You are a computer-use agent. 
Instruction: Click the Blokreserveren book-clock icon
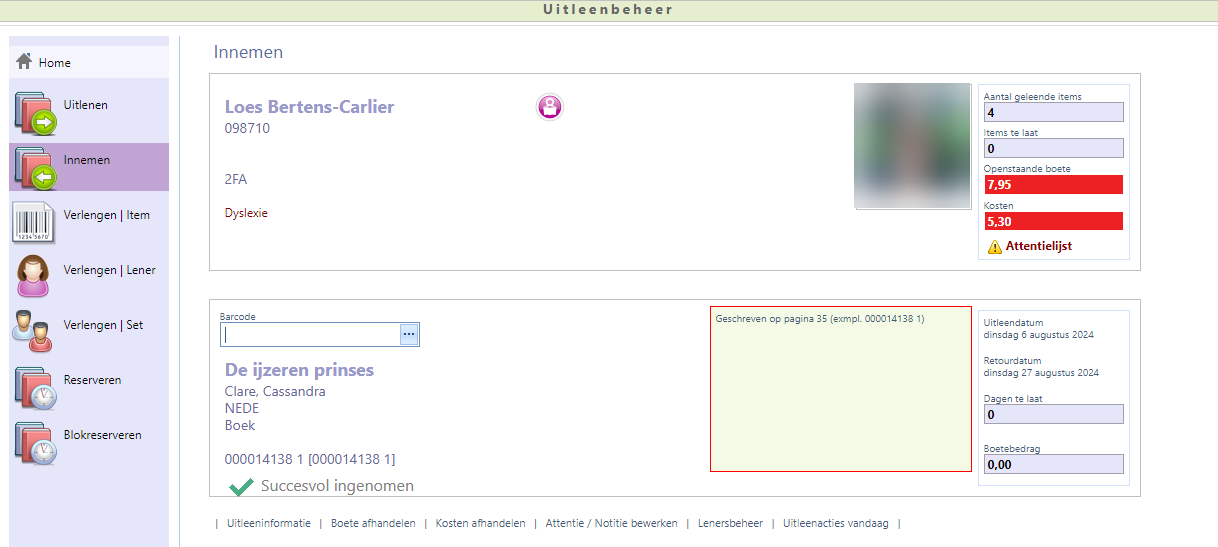coord(35,441)
